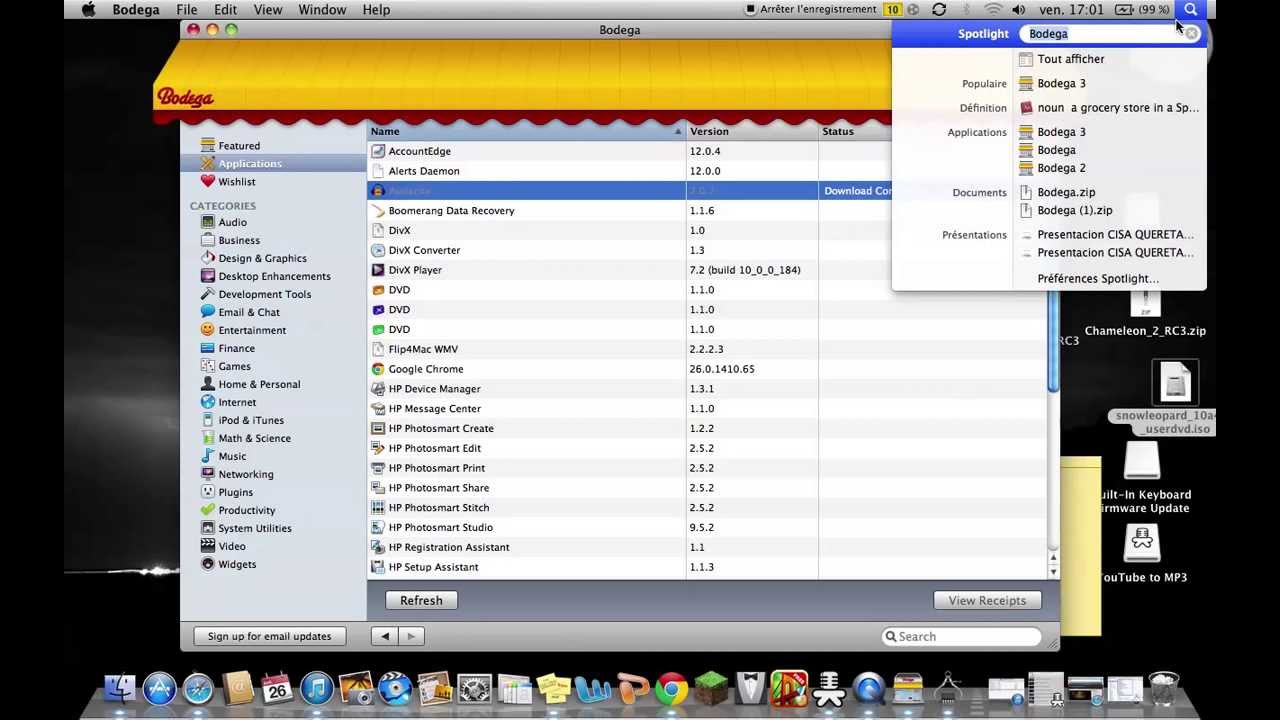1280x720 pixels.
Task: Open the Window menu
Action: coord(322,10)
